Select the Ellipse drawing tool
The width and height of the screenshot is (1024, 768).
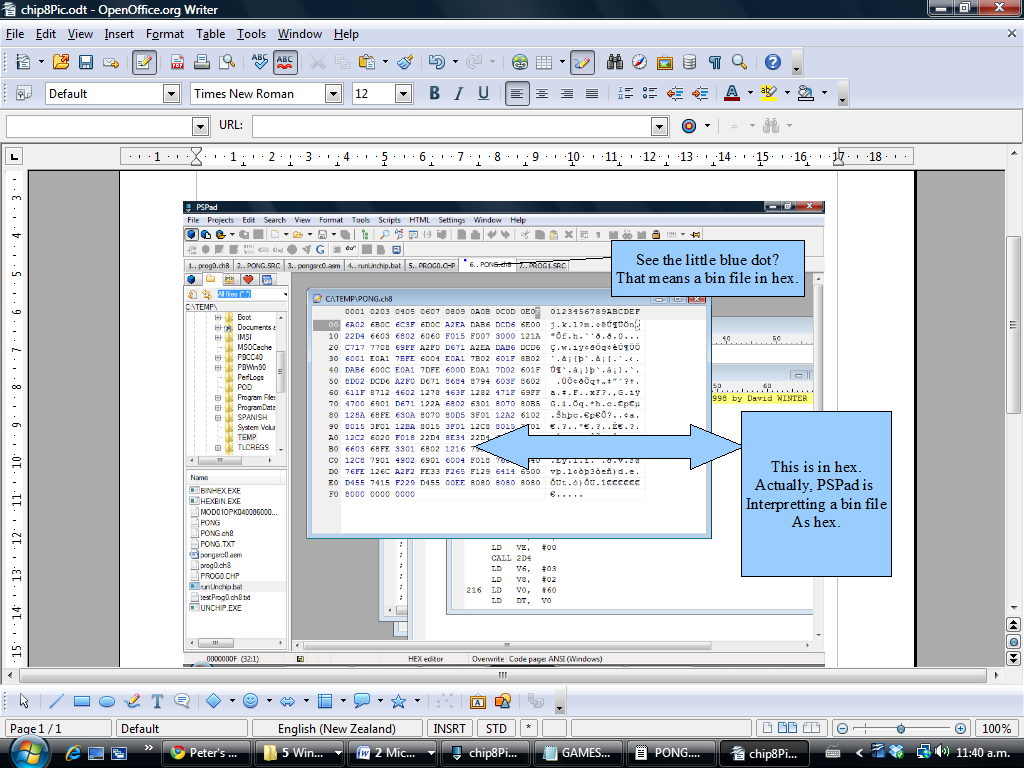106,701
